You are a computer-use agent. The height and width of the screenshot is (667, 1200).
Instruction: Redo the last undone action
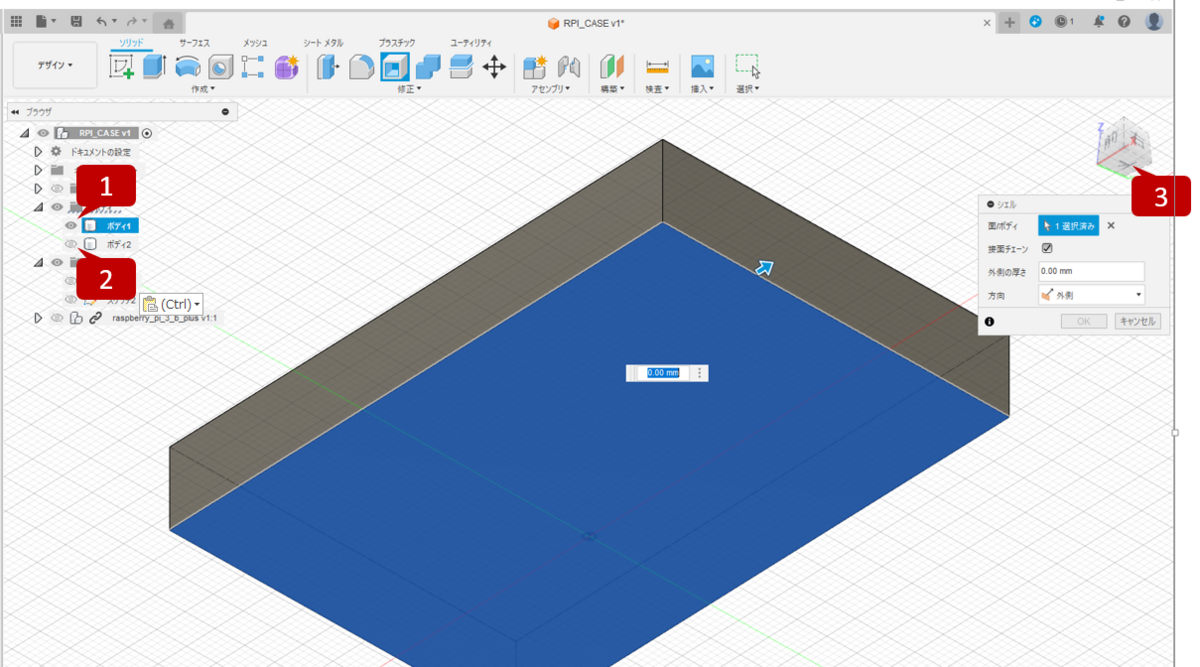[136, 21]
